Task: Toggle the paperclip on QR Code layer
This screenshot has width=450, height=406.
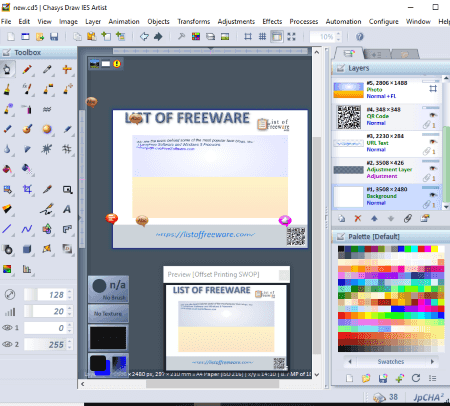Action: (x=427, y=125)
